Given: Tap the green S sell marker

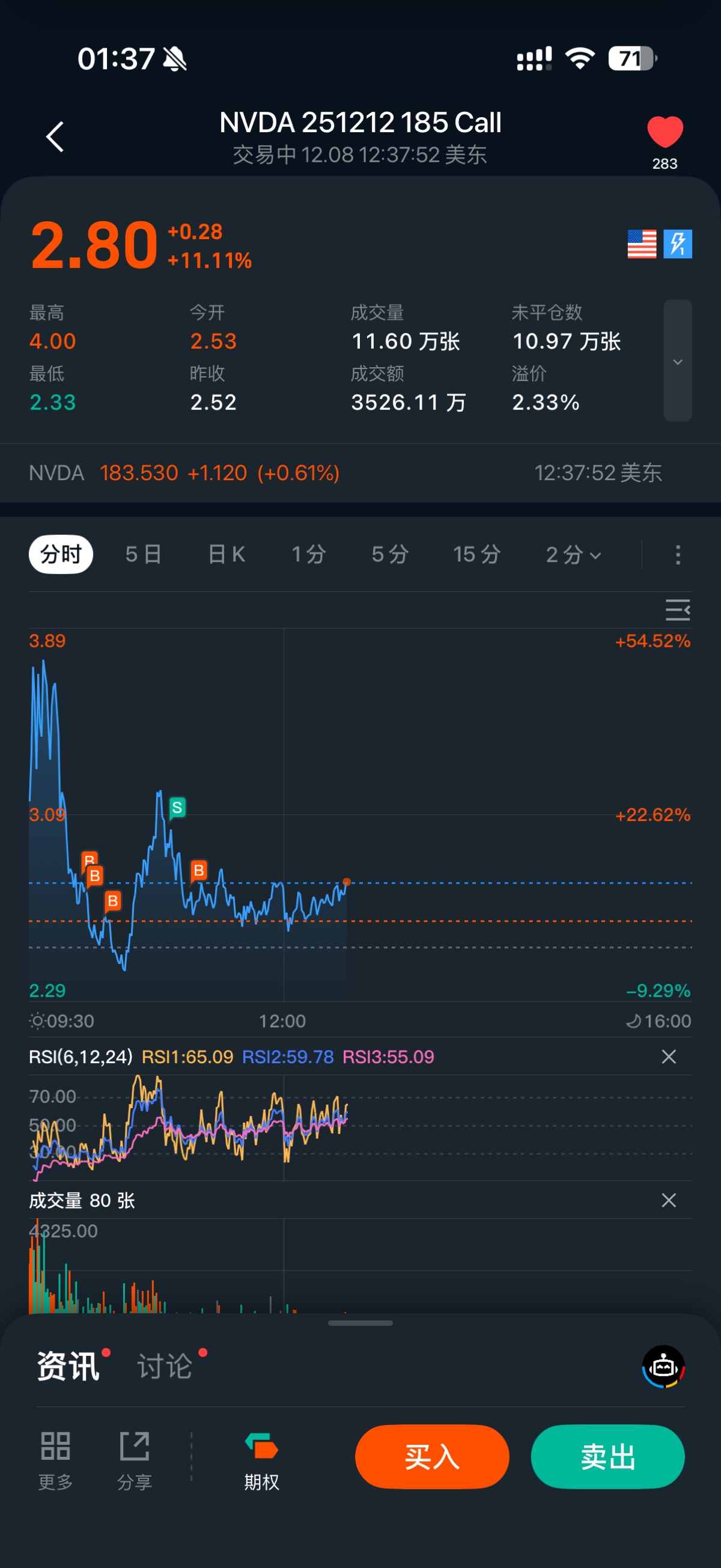Looking at the screenshot, I should pos(177,808).
